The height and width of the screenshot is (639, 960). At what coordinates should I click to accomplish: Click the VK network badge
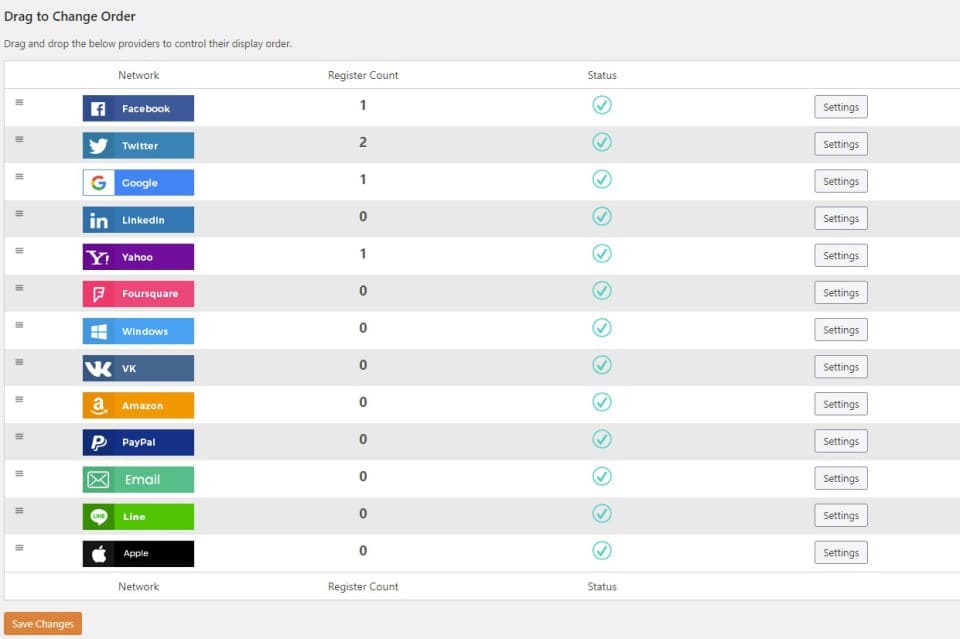138,368
